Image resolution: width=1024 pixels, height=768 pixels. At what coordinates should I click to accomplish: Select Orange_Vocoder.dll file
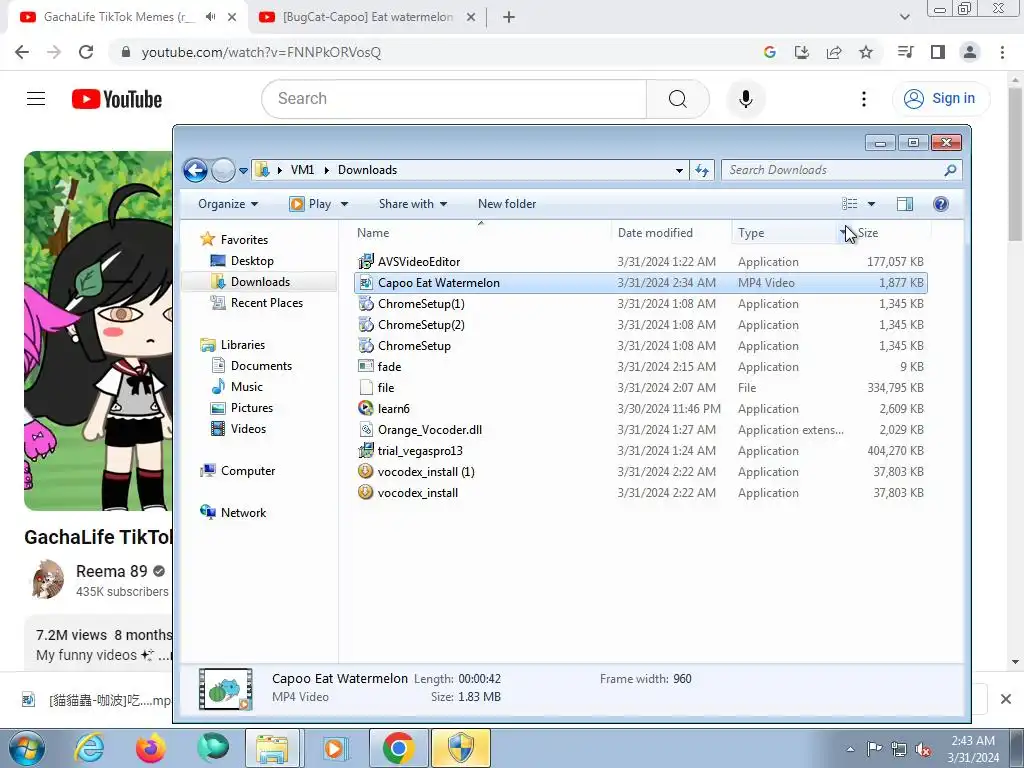pyautogui.click(x=430, y=430)
